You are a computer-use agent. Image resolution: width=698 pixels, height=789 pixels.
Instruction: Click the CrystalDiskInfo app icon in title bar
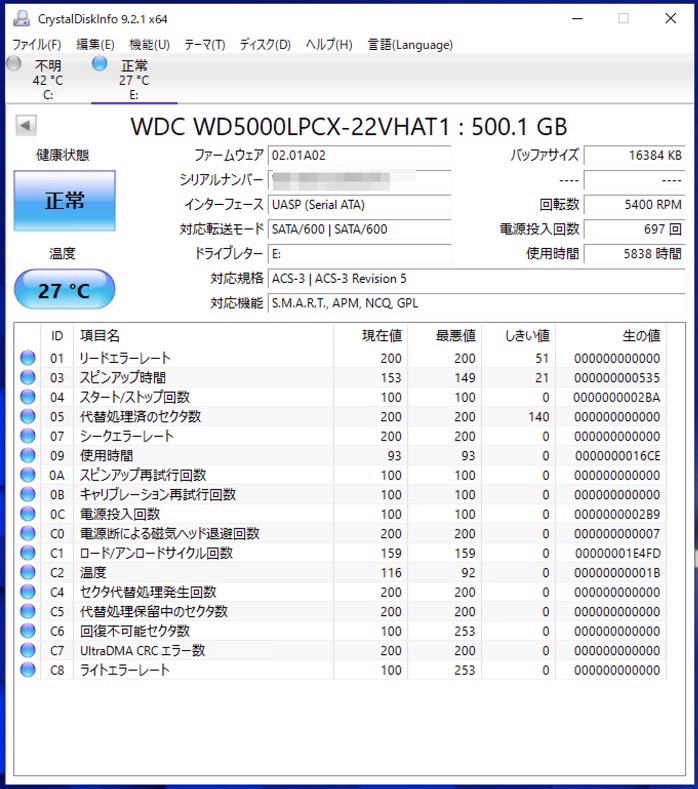[21, 19]
